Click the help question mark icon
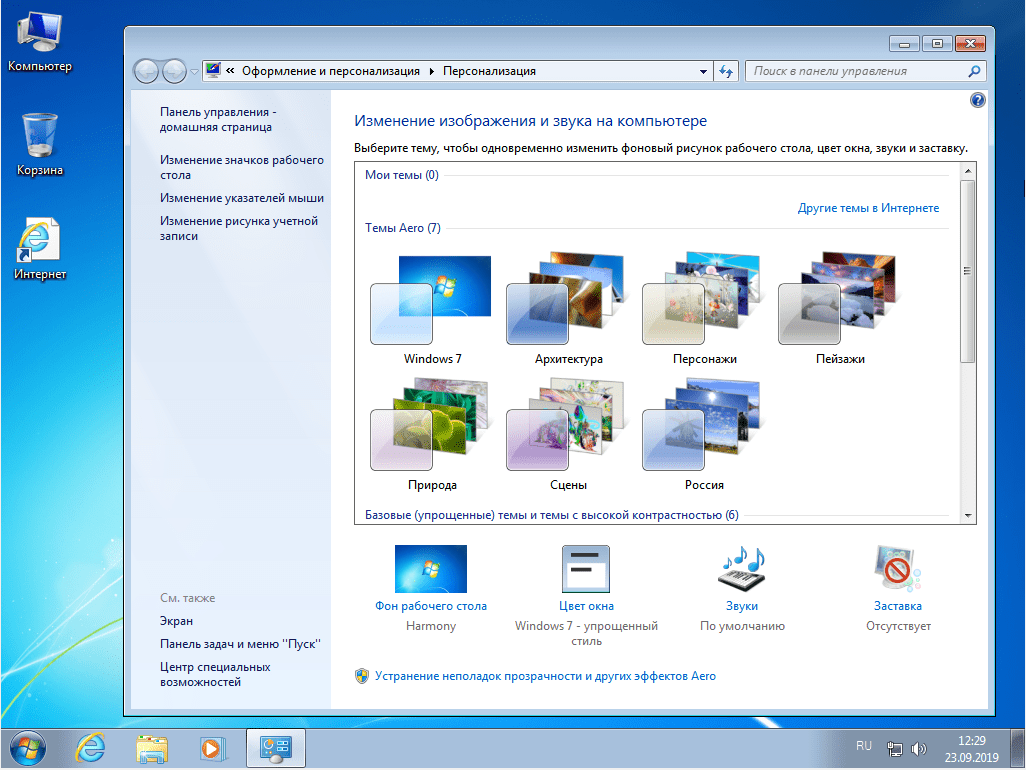 click(977, 100)
